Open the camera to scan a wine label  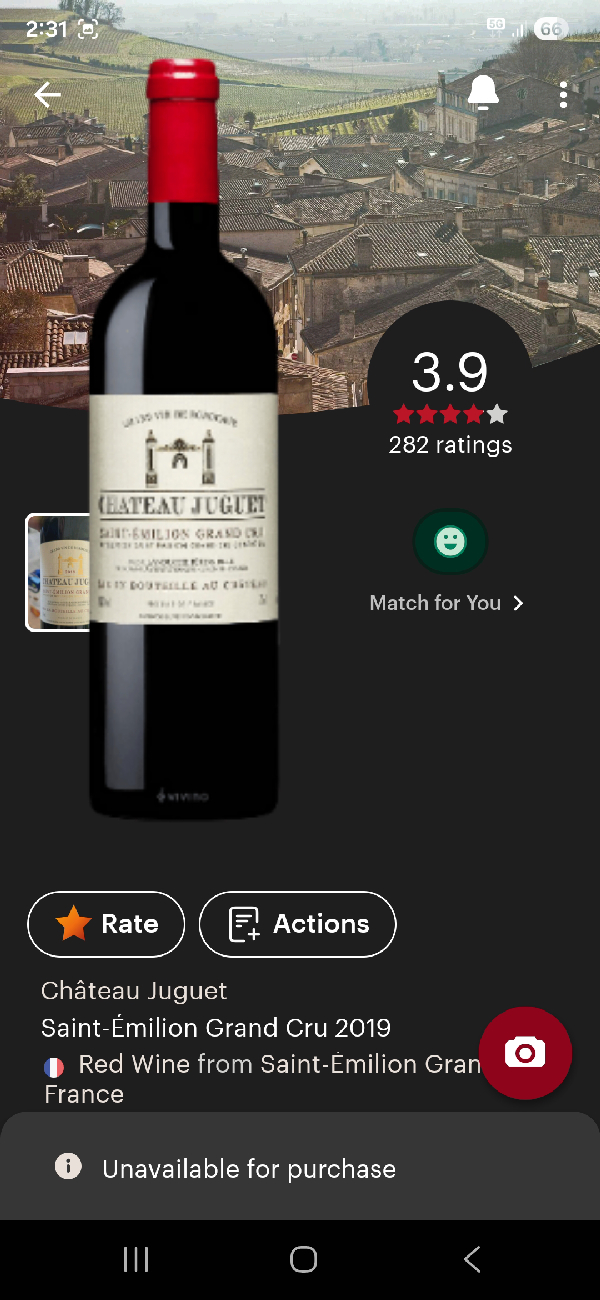[x=526, y=1053]
